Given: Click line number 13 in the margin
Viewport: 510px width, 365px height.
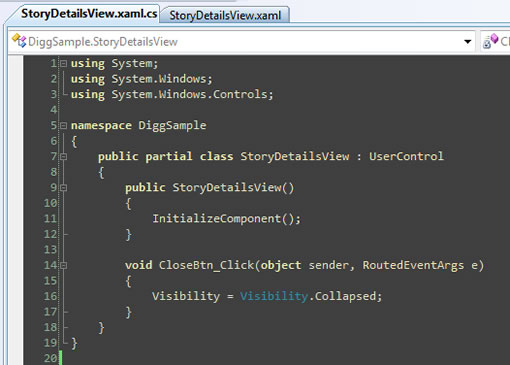Looking at the screenshot, I should click(50, 250).
